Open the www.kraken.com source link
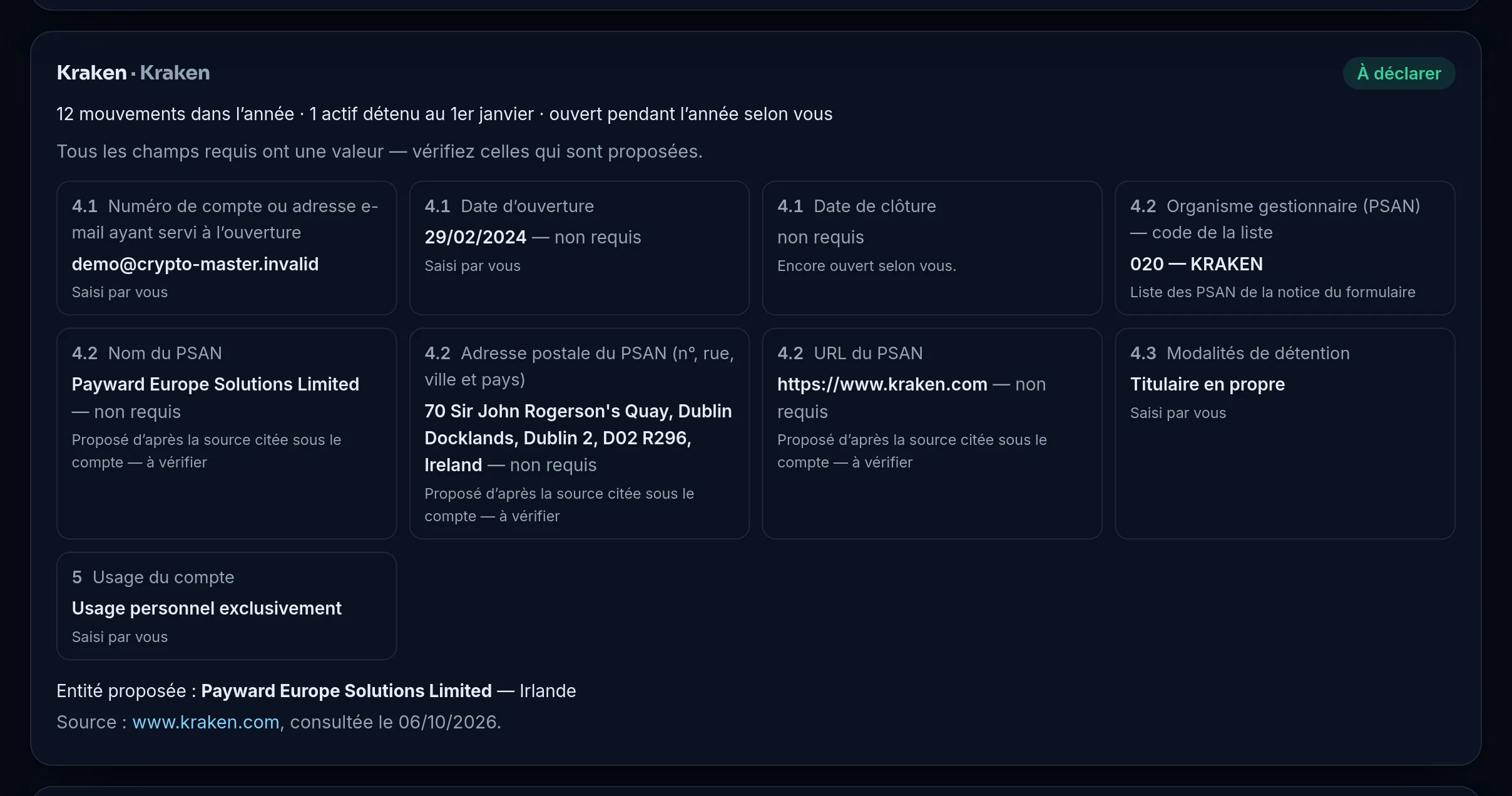This screenshot has height=796, width=1512. point(206,722)
